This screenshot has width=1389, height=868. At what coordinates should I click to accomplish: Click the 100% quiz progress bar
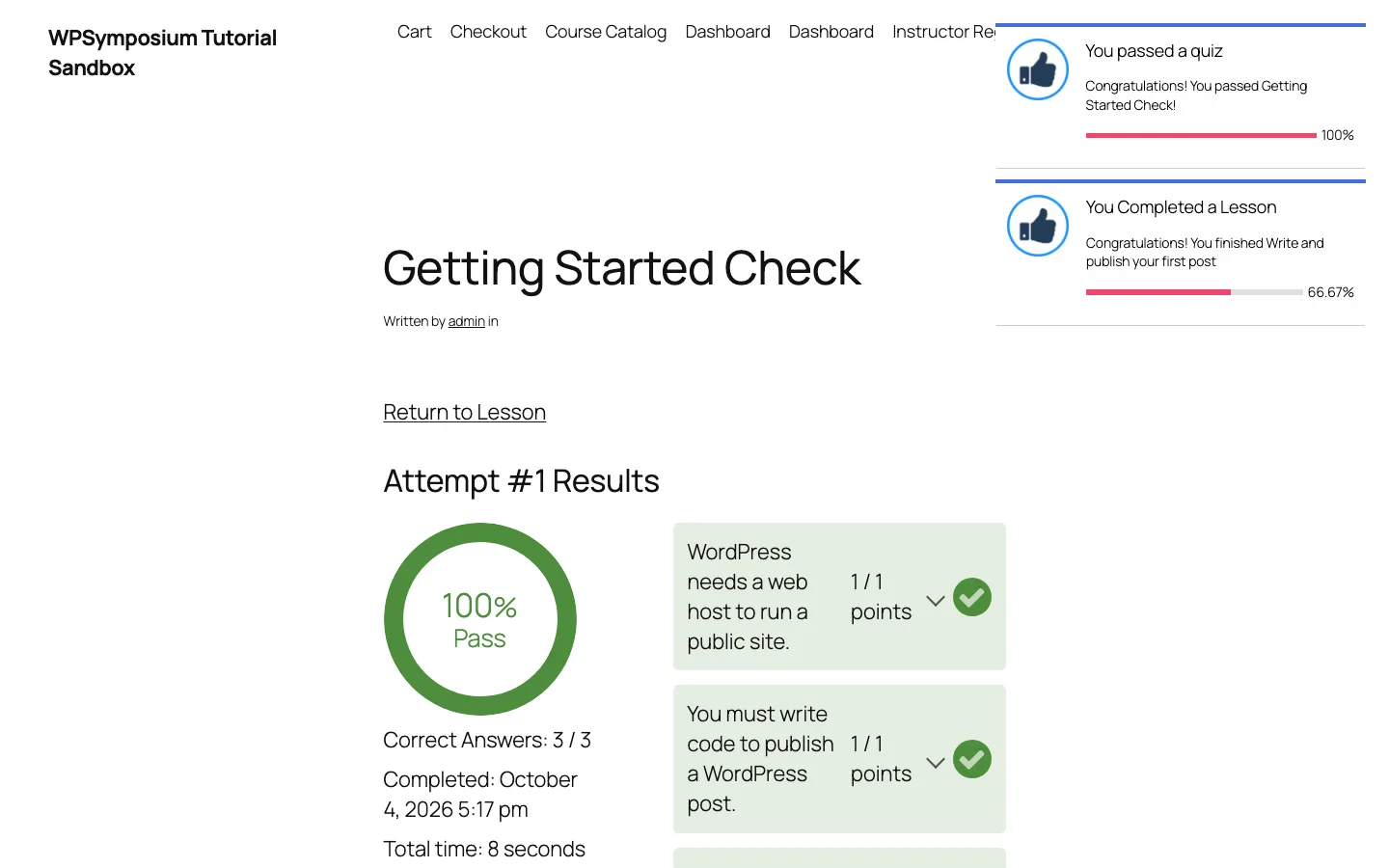tap(1201, 136)
